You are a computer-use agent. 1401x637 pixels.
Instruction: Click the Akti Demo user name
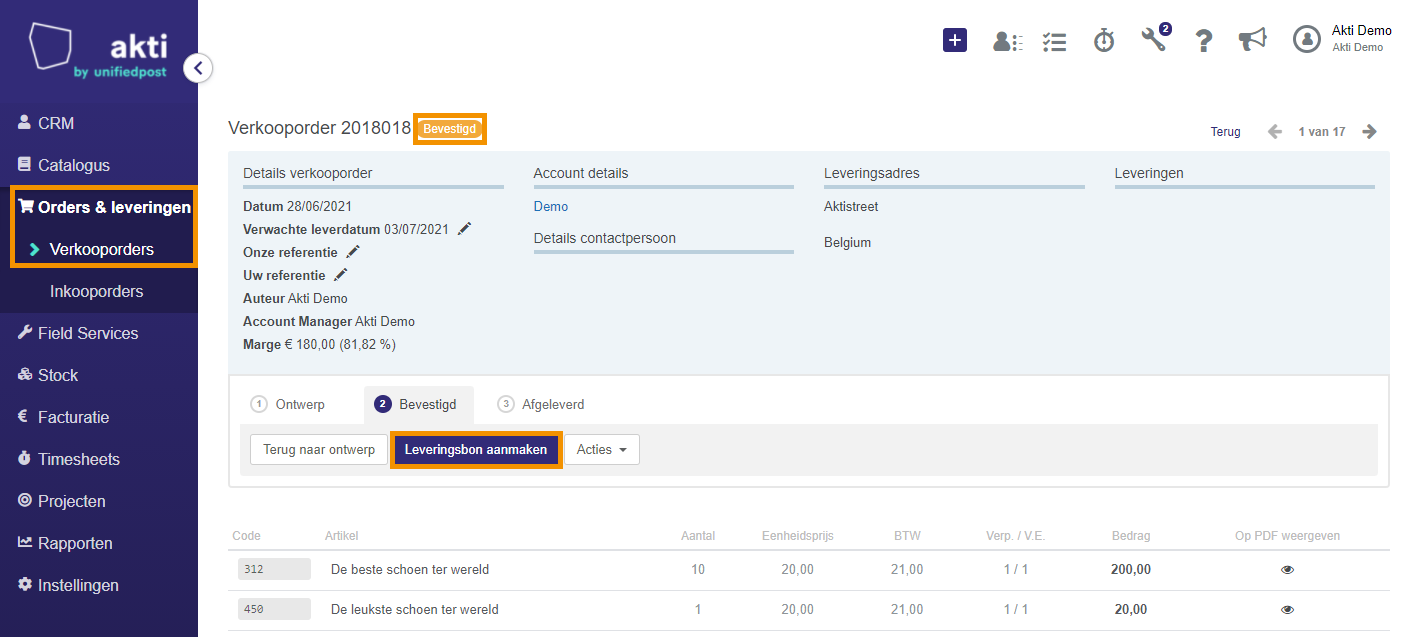(1362, 31)
